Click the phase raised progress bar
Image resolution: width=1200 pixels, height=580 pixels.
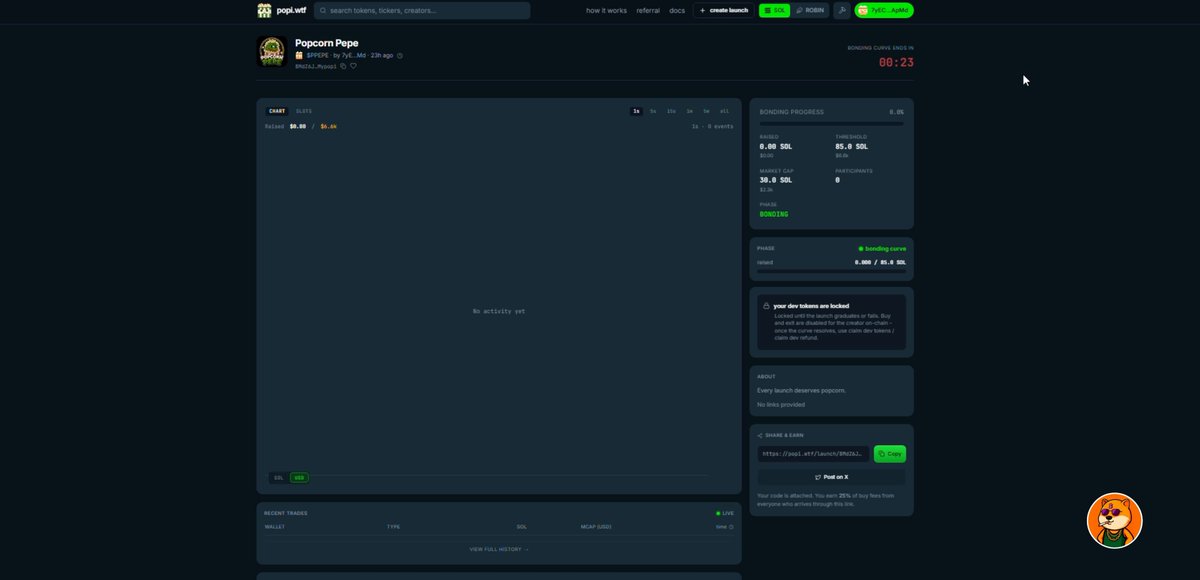tap(831, 271)
